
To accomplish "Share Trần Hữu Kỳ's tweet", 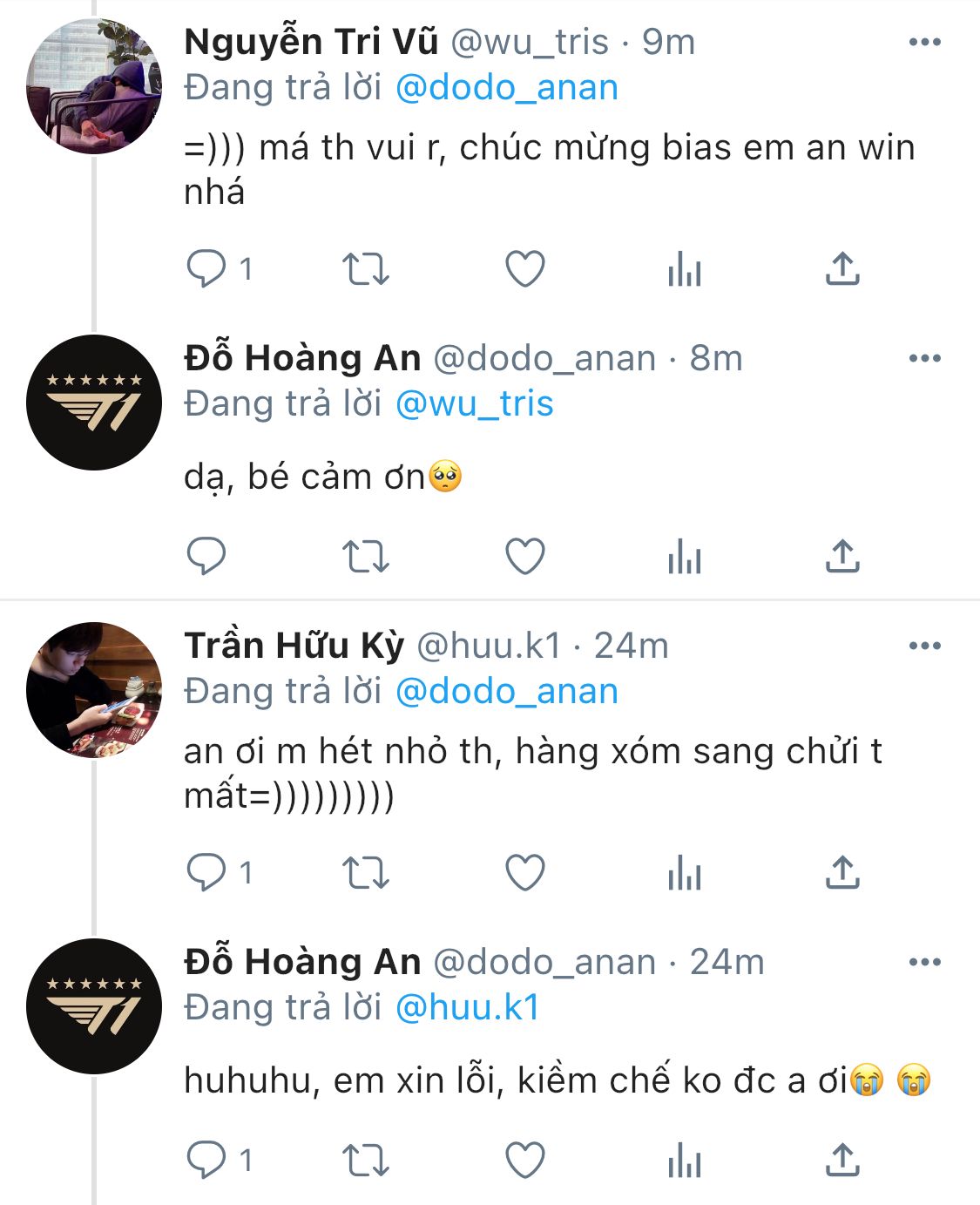I will tap(842, 872).
